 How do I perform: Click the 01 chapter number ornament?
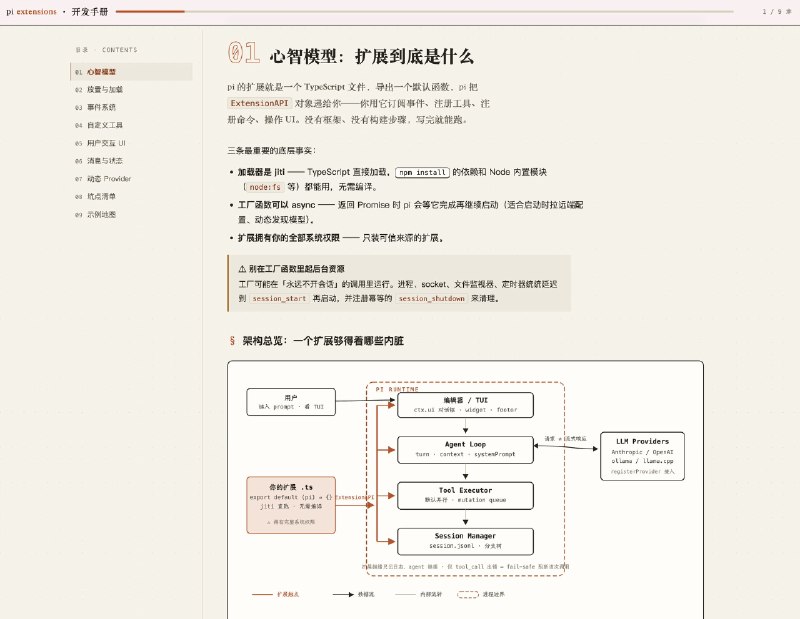click(243, 53)
